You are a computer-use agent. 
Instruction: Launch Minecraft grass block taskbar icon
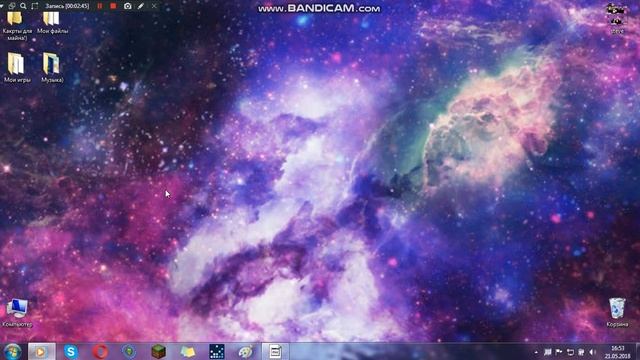[x=158, y=351]
